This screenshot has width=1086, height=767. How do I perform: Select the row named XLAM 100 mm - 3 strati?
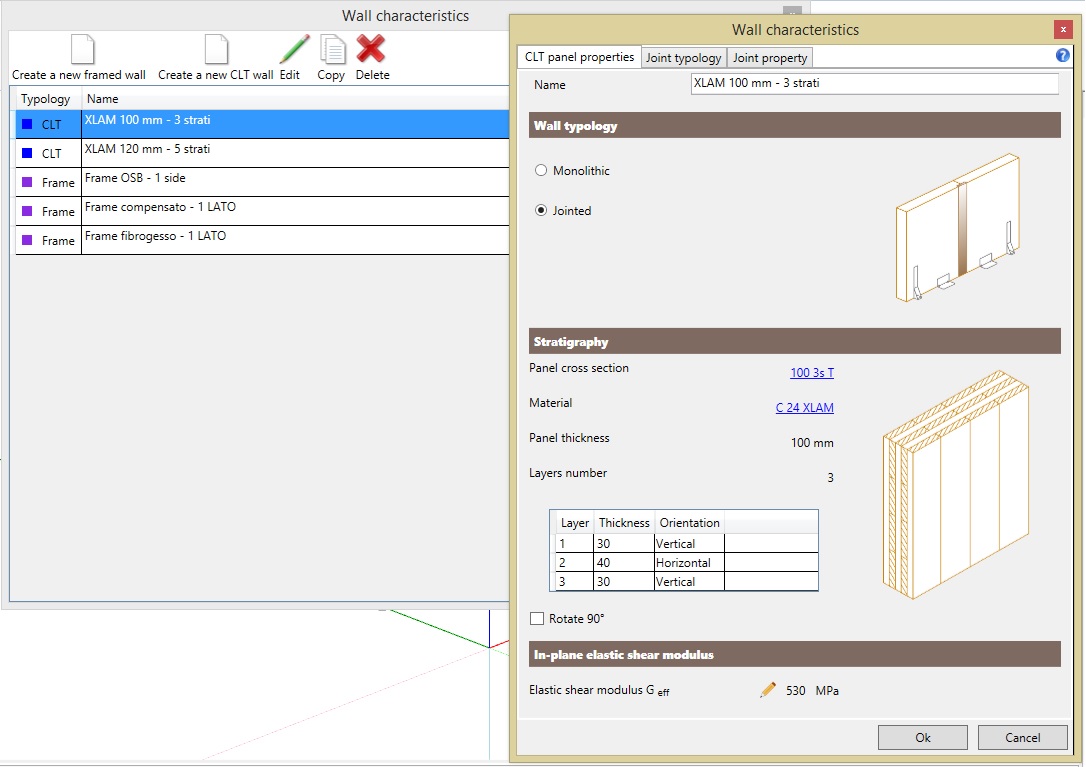[x=262, y=124]
